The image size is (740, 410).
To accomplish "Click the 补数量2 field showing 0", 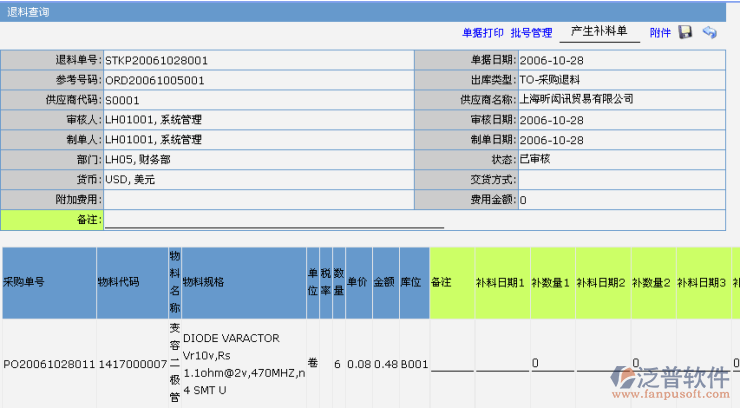I will [654, 363].
